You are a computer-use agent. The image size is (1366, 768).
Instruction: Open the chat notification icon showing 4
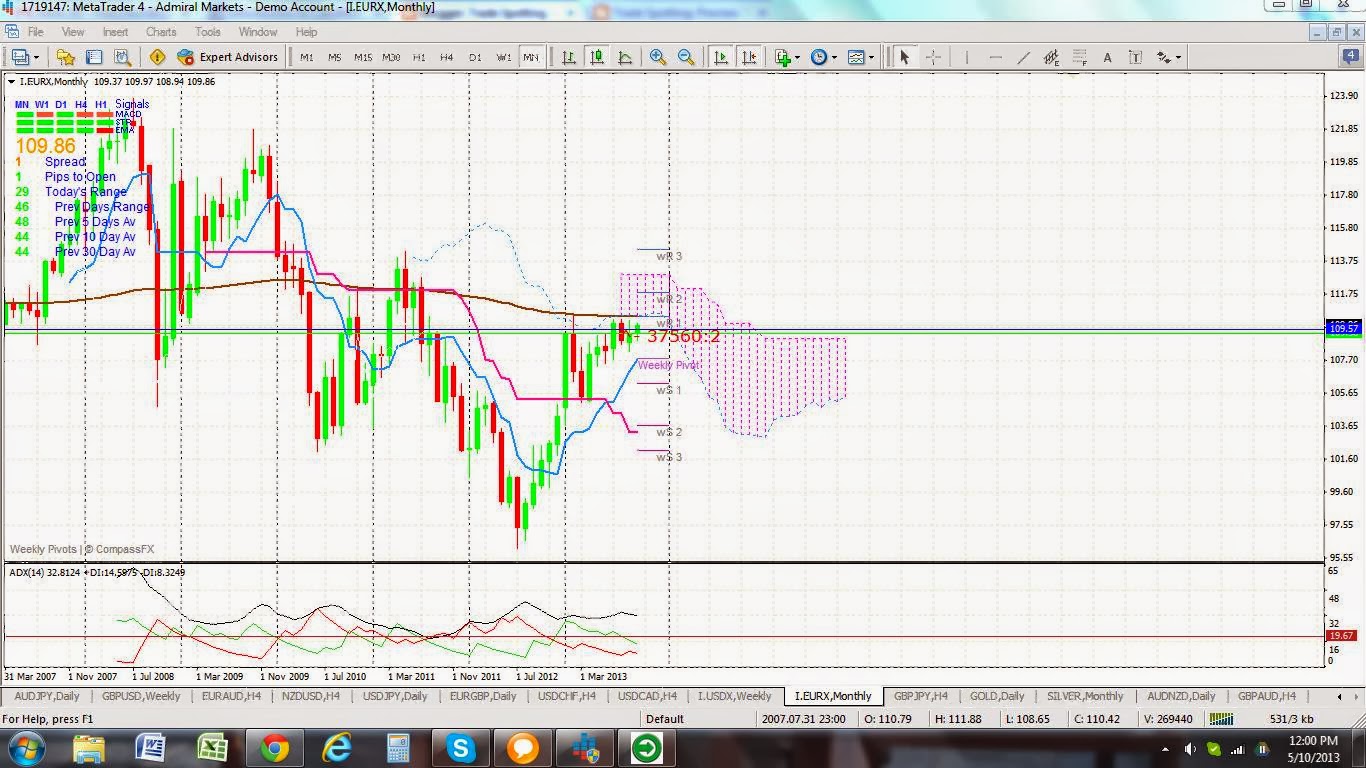point(1349,57)
